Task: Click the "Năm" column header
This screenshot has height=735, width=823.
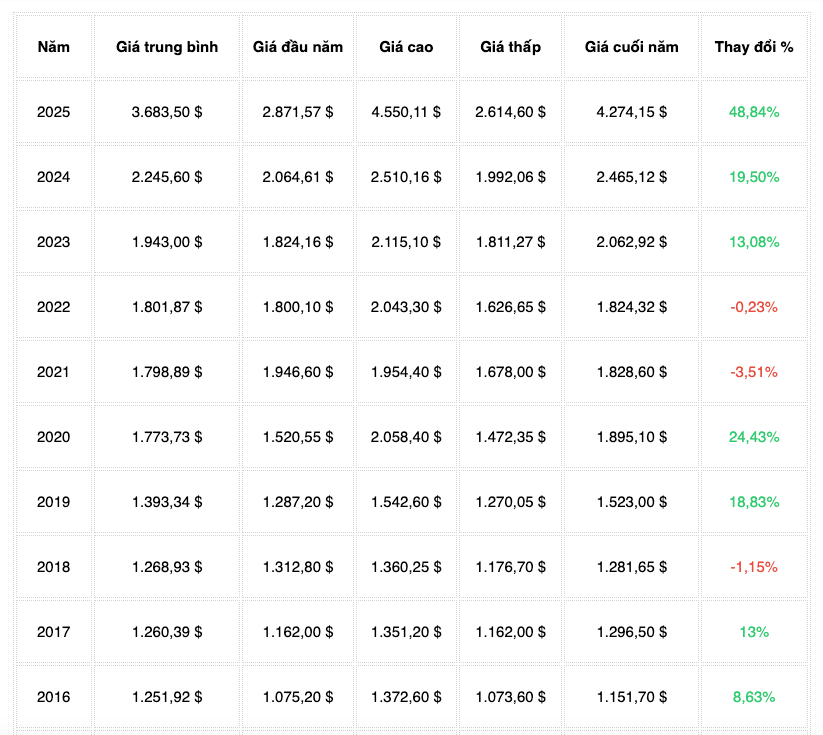Action: coord(53,47)
